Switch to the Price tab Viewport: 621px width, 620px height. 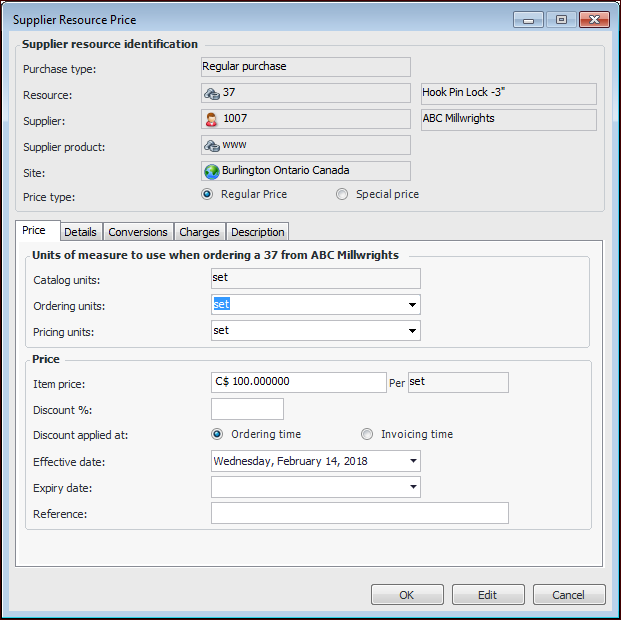(x=38, y=231)
